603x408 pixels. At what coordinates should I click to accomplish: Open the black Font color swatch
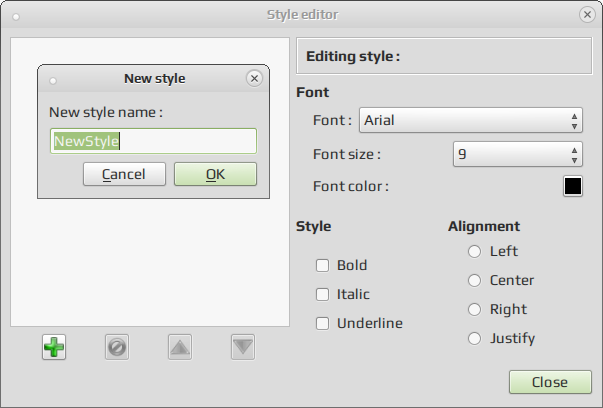point(573,186)
